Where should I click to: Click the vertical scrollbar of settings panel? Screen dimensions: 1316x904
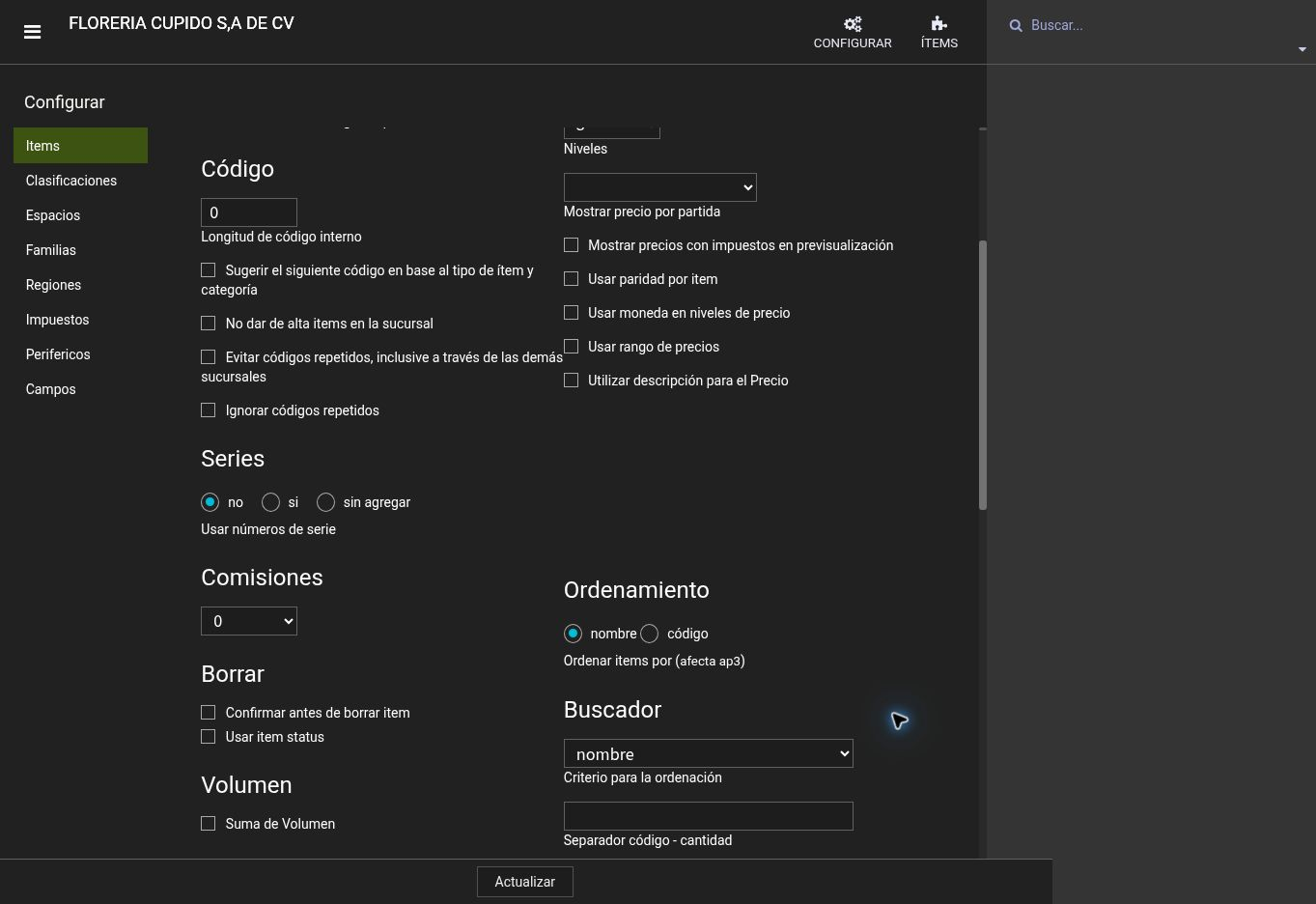coord(983,375)
